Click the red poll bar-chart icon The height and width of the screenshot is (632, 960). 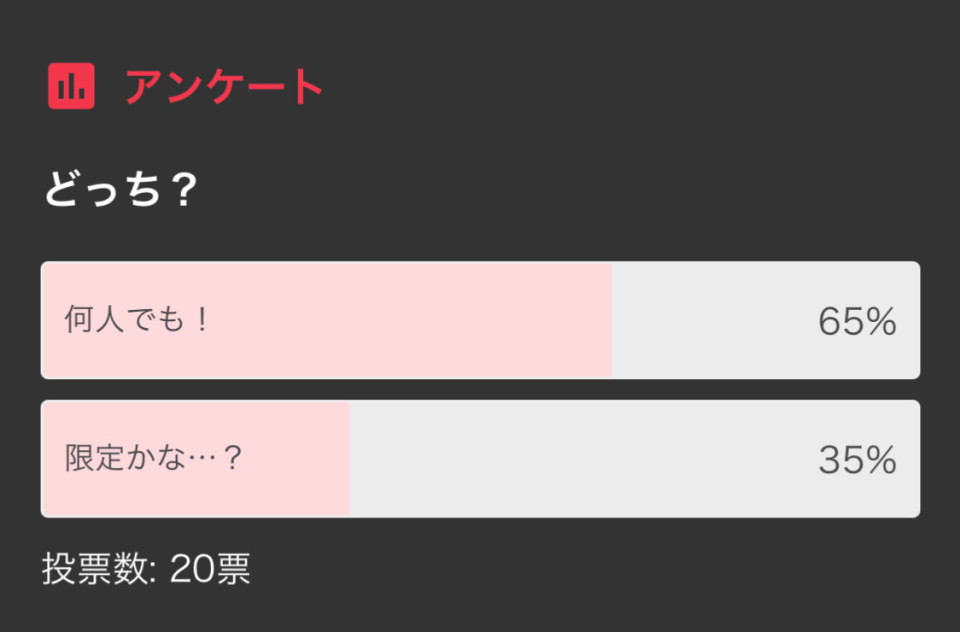[x=71, y=86]
